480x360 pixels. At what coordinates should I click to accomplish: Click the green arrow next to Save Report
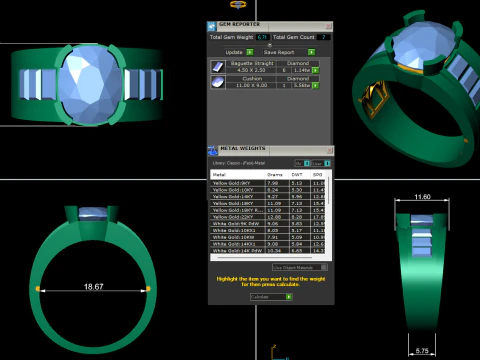311,52
